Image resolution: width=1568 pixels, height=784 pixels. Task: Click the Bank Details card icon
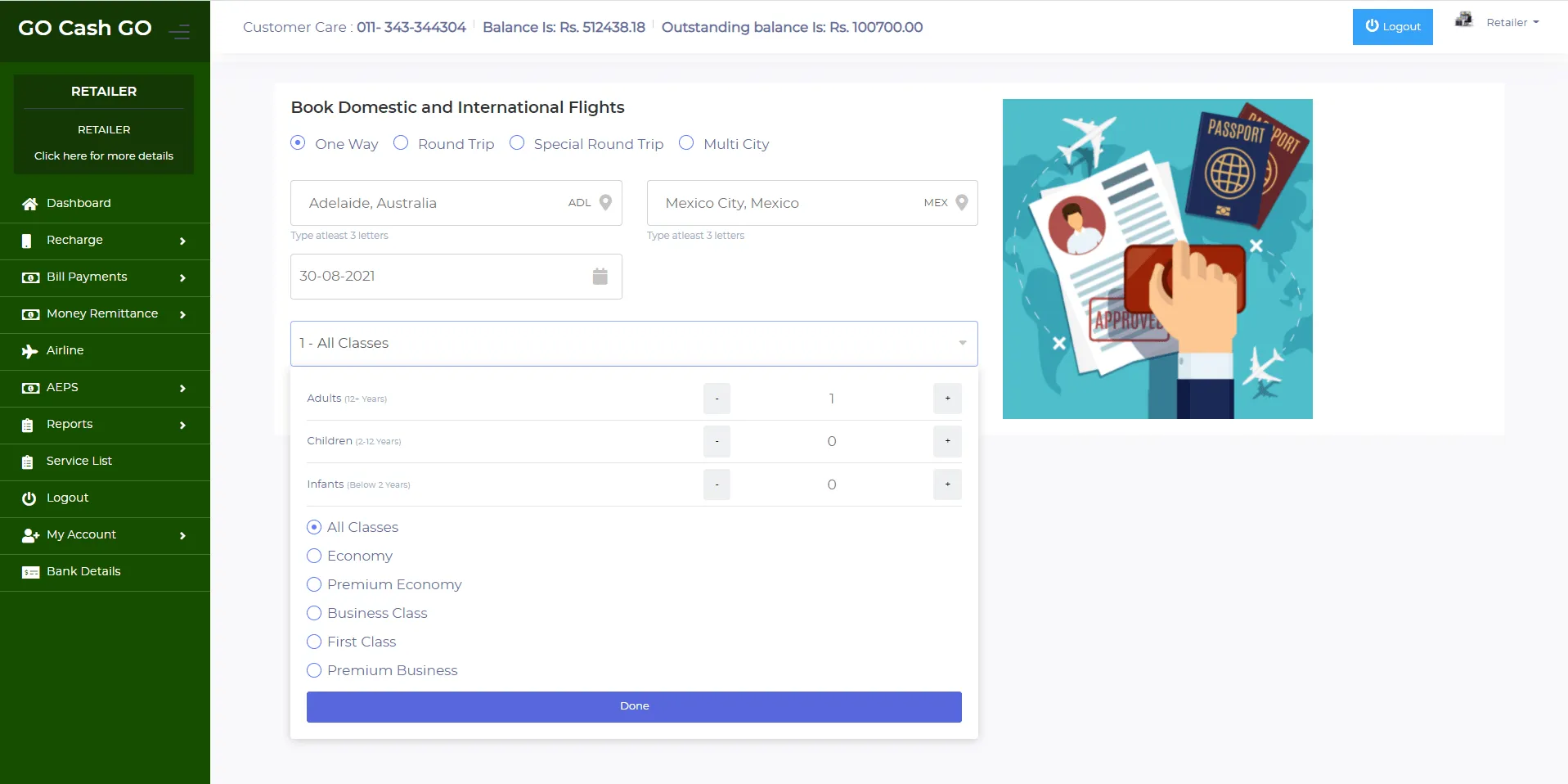tap(30, 572)
